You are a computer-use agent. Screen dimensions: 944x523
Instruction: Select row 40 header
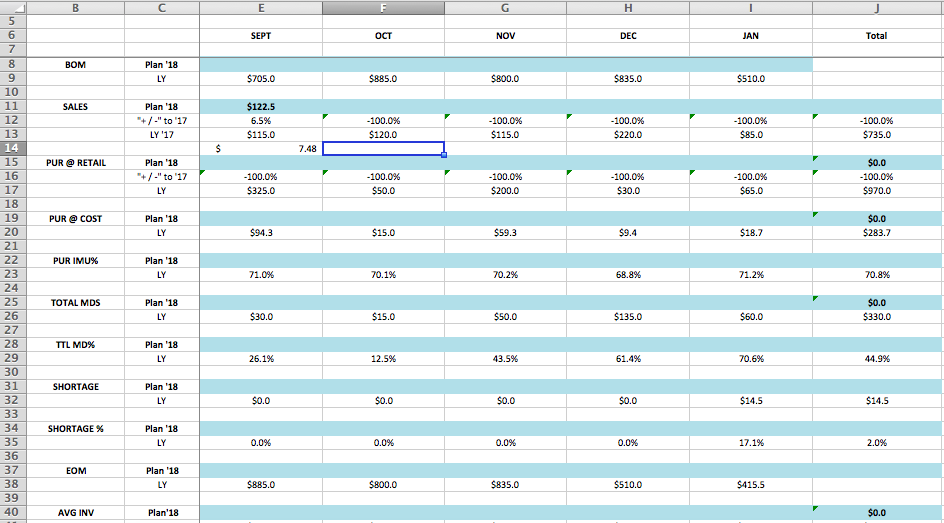pyautogui.click(x=13, y=512)
